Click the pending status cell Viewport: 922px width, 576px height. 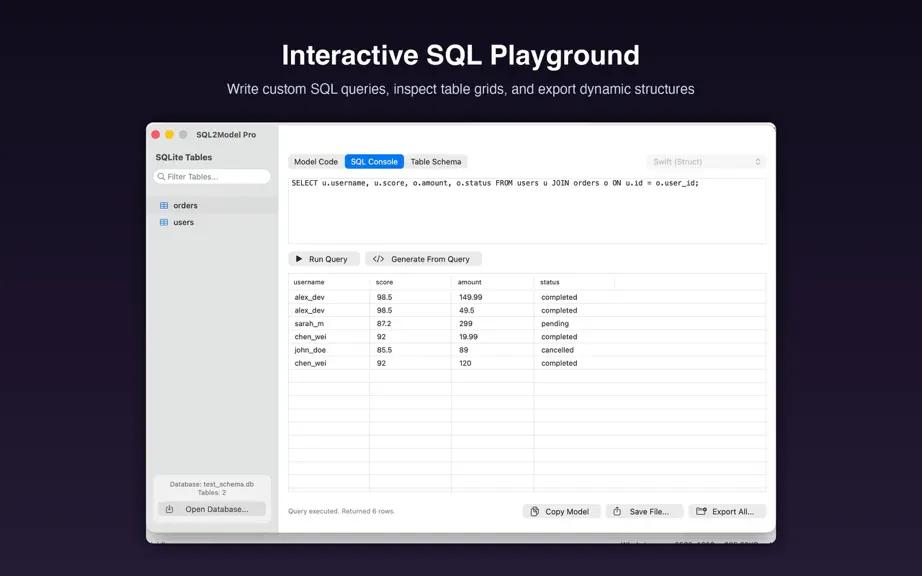coord(574,324)
